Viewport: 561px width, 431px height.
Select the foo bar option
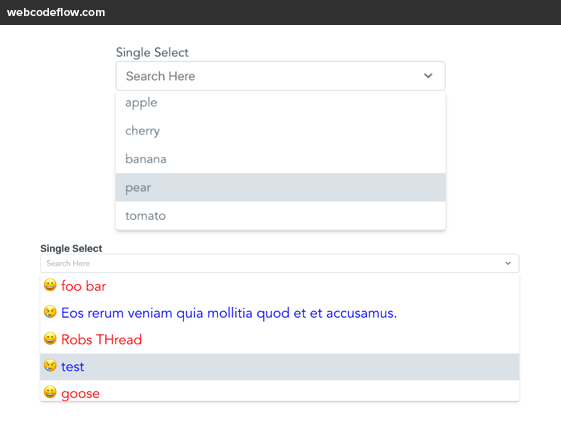click(x=279, y=286)
